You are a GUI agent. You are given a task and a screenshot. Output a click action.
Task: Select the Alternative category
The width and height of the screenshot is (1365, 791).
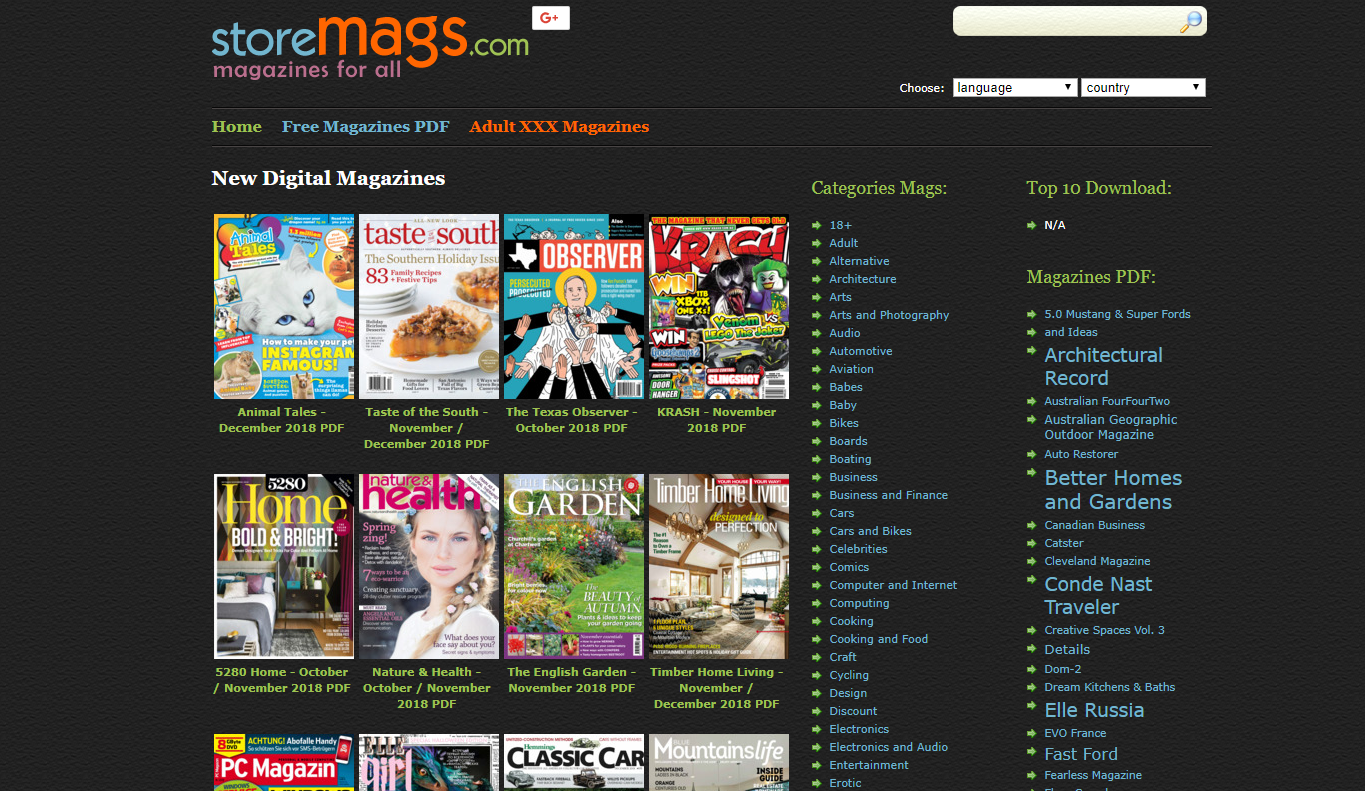pyautogui.click(x=859, y=261)
